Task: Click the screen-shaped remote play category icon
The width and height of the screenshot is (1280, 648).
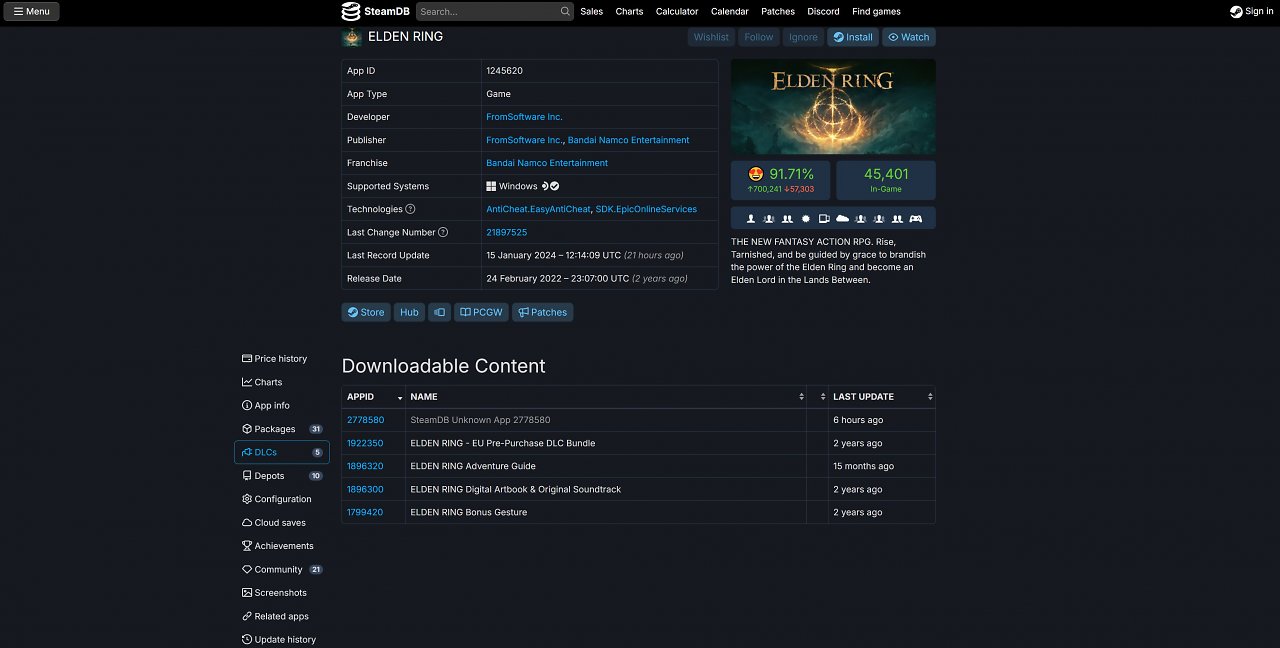Action: pyautogui.click(x=824, y=218)
